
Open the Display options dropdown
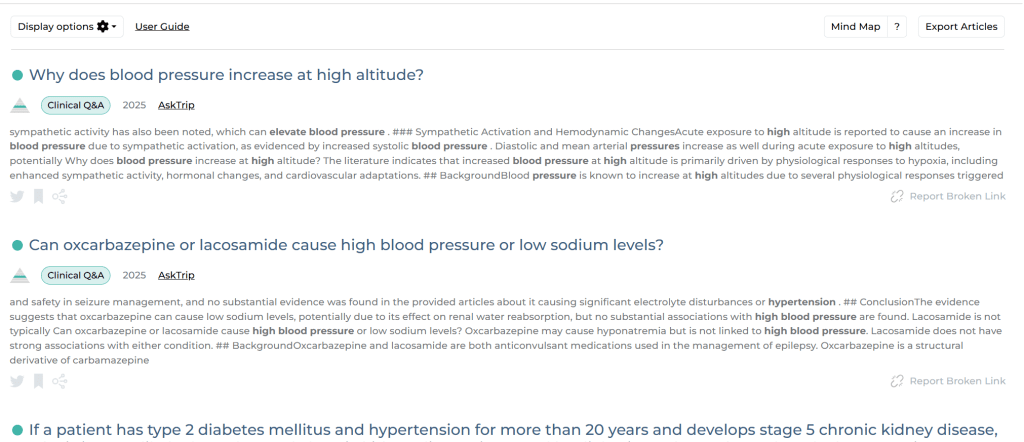67,27
